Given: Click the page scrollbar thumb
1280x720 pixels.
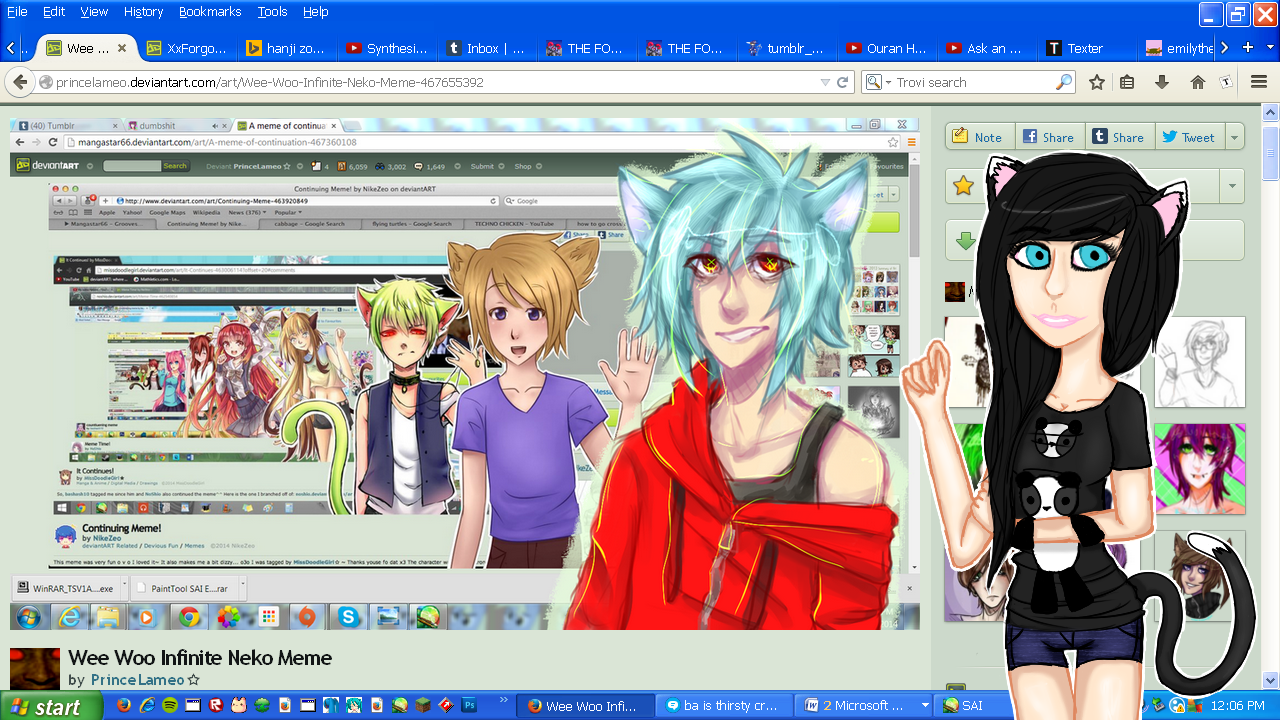Looking at the screenshot, I should pyautogui.click(x=1270, y=152).
